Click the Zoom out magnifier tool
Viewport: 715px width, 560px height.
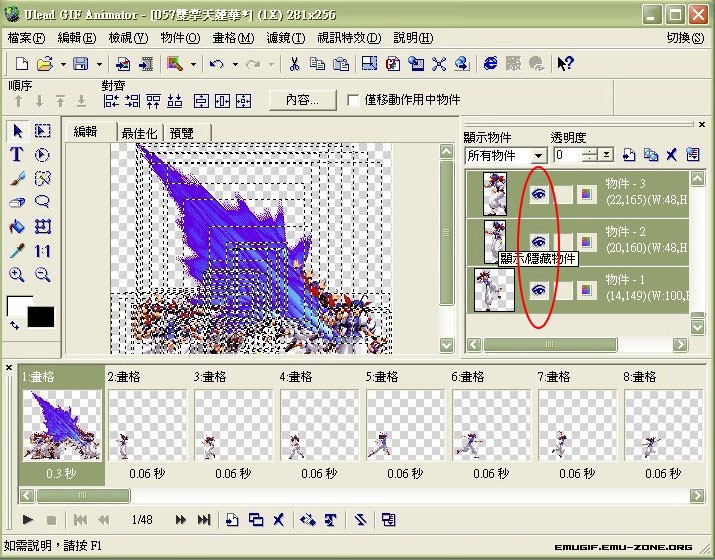(42, 274)
